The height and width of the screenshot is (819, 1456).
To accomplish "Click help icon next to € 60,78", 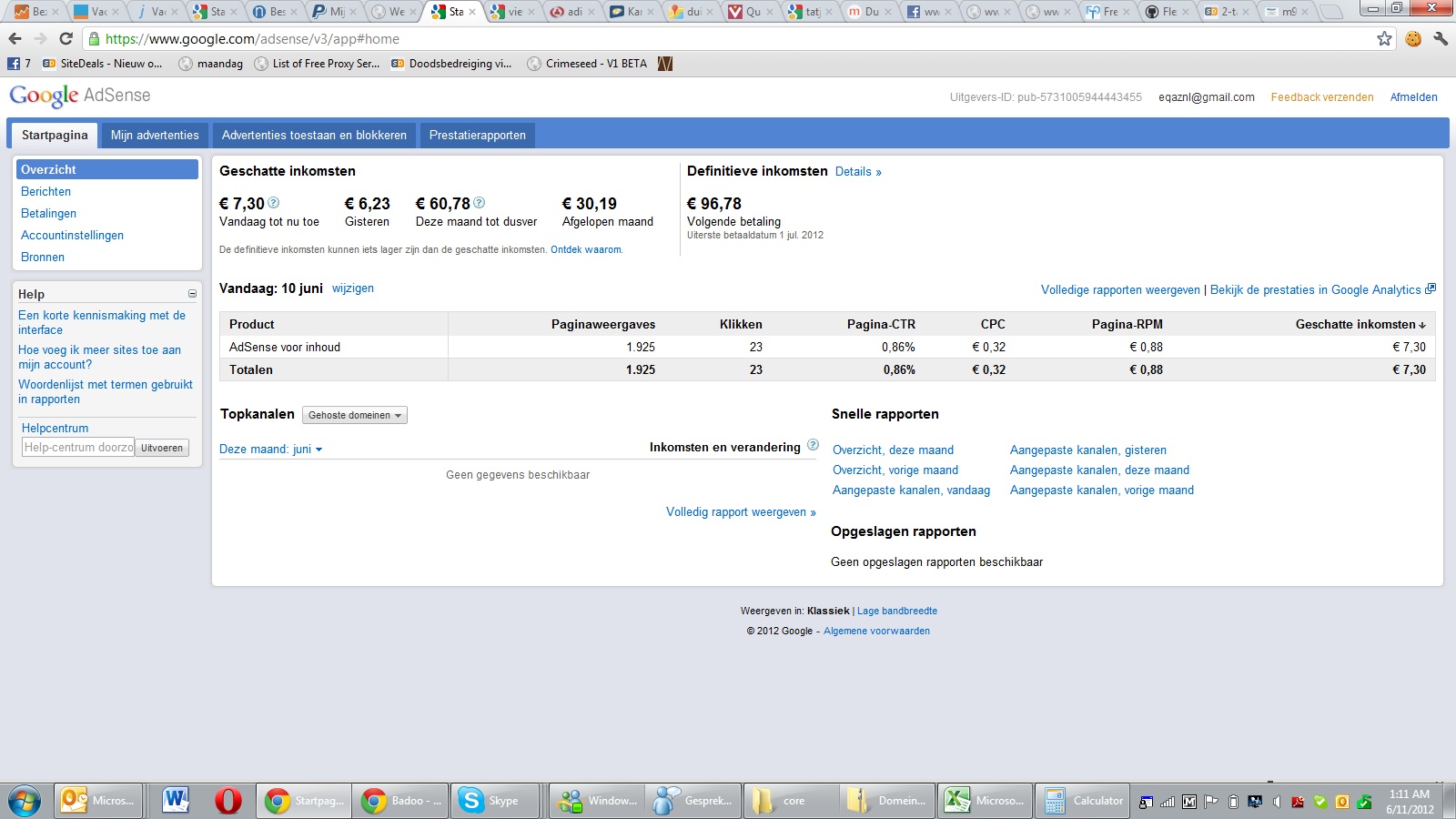I will 480,203.
